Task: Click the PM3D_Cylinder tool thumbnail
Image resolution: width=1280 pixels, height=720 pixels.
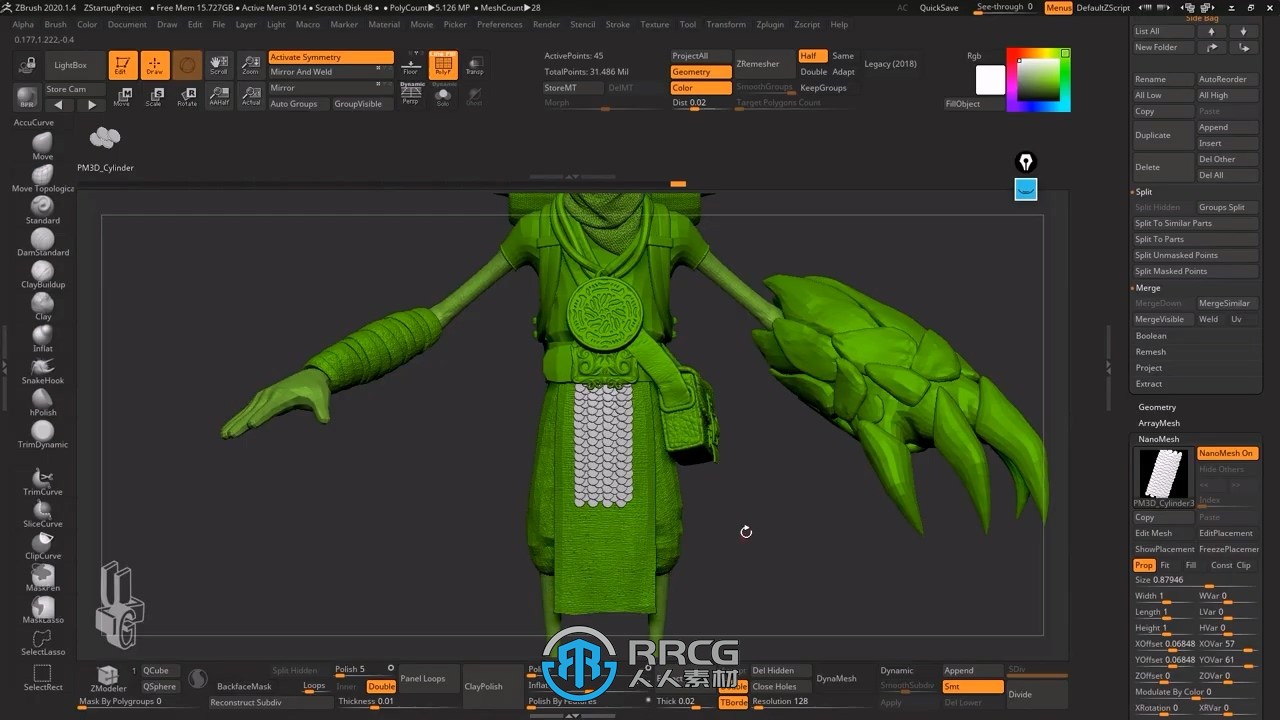Action: 105,138
